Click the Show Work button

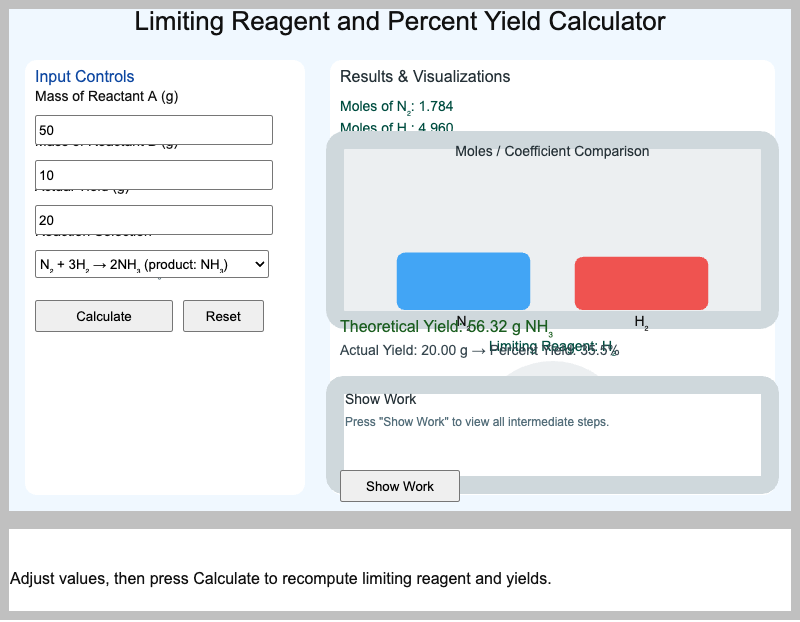399,486
